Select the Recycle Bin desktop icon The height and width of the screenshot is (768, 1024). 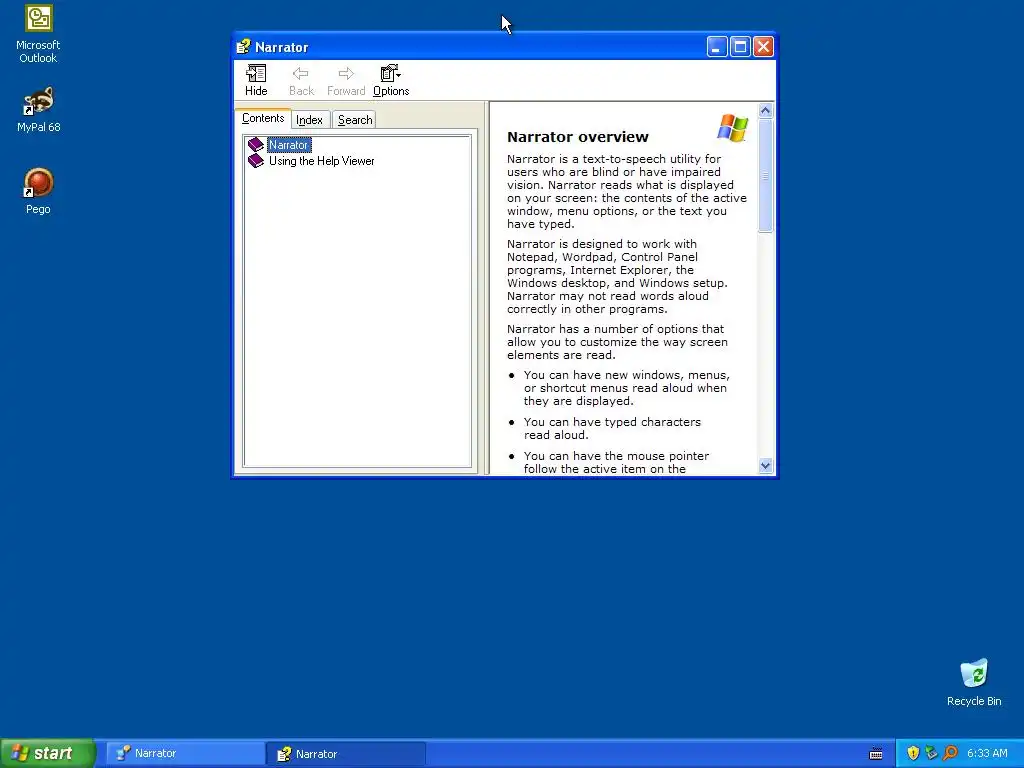click(x=974, y=682)
